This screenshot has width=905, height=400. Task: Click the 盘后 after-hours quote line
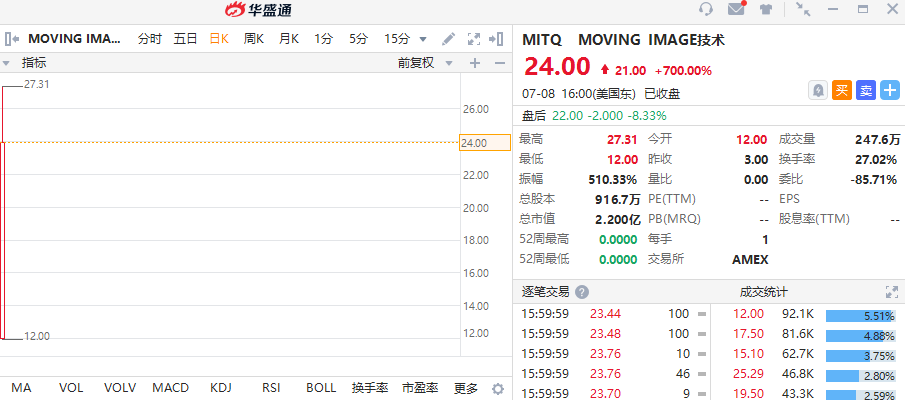click(x=594, y=115)
